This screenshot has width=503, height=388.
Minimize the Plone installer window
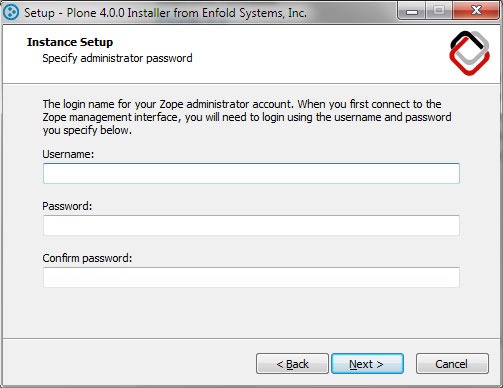click(x=412, y=11)
